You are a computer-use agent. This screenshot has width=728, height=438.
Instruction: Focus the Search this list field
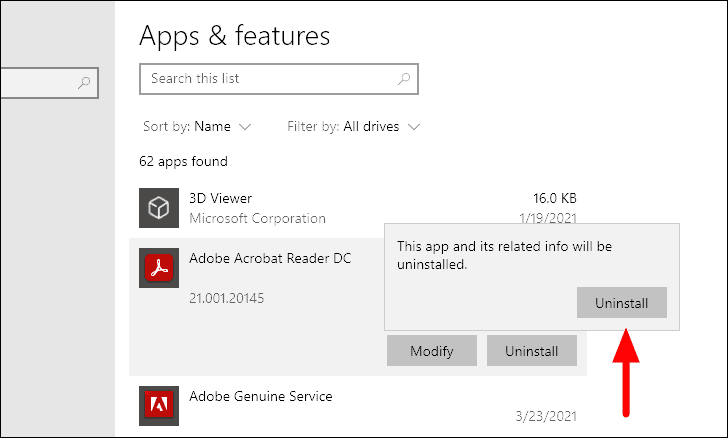pos(279,79)
